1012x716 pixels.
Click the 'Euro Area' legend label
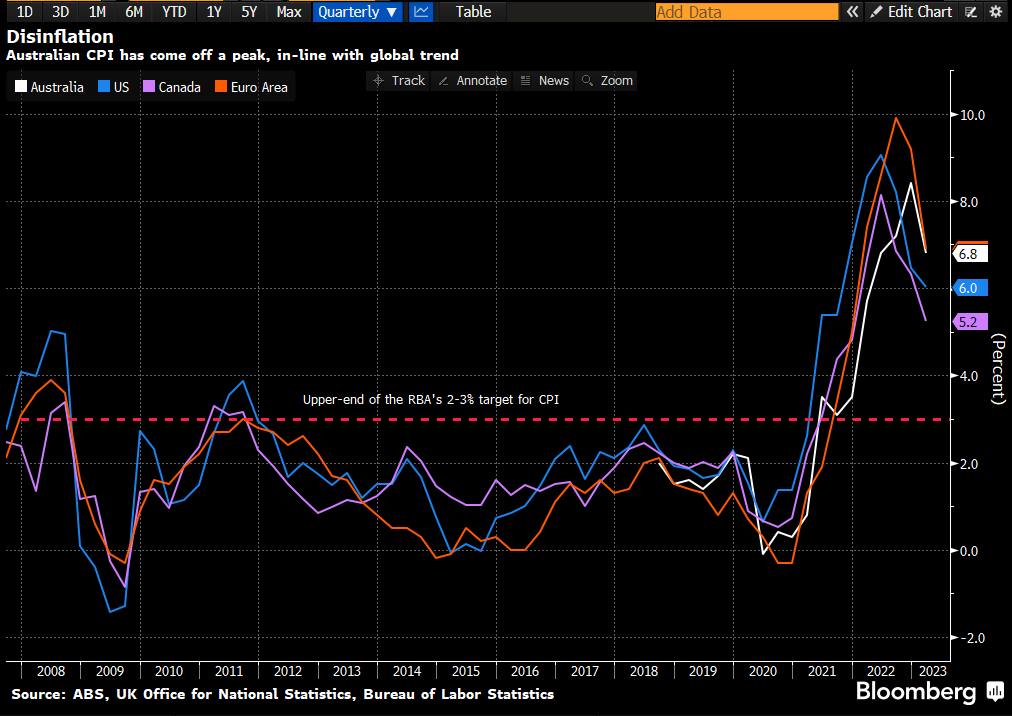tap(259, 87)
